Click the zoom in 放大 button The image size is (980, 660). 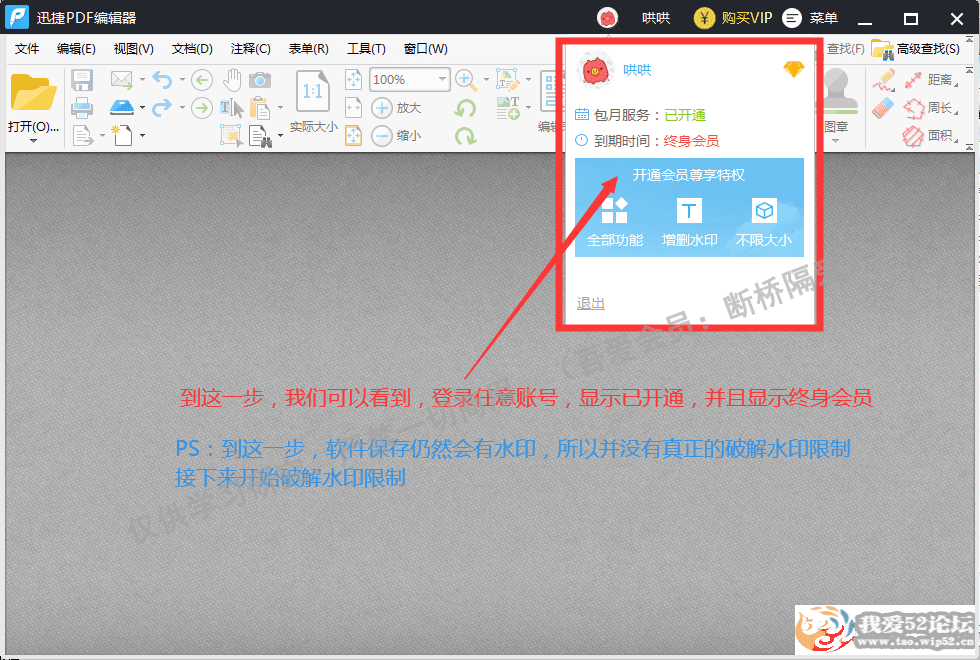(x=396, y=108)
